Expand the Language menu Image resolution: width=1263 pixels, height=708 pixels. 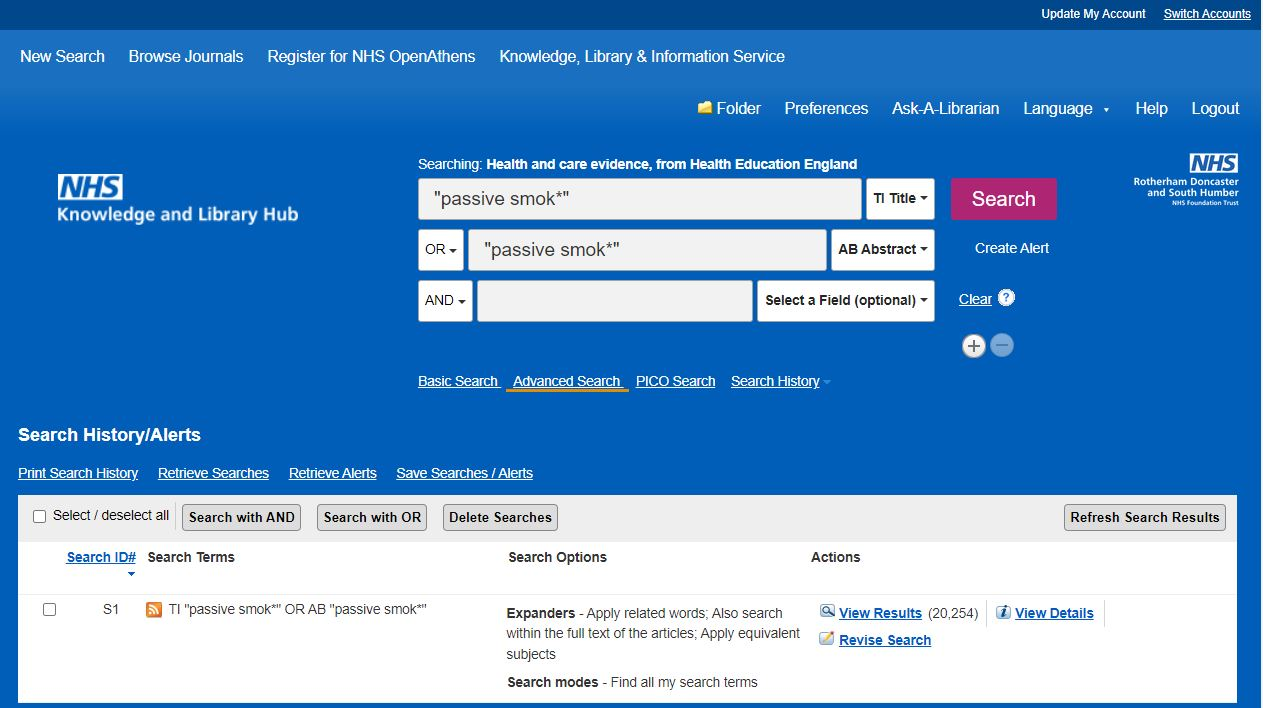(x=1066, y=109)
